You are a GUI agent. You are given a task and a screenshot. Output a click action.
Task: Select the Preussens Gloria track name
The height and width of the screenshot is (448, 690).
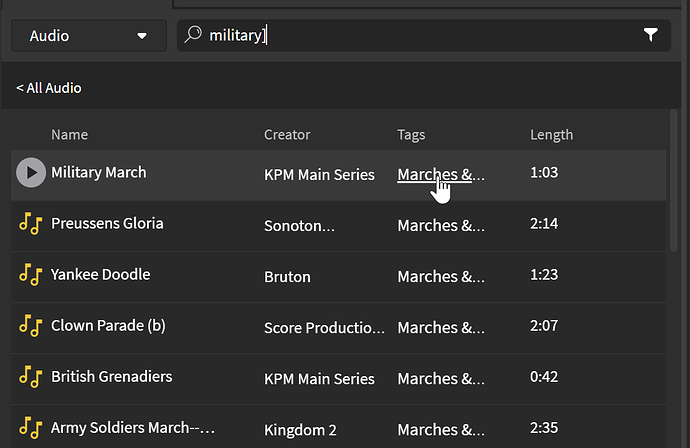pyautogui.click(x=107, y=224)
